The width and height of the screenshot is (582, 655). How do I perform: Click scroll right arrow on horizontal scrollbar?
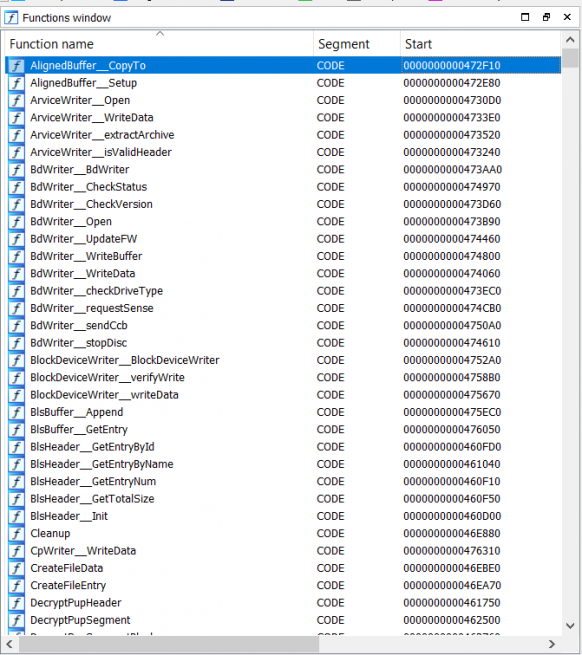(x=552, y=644)
